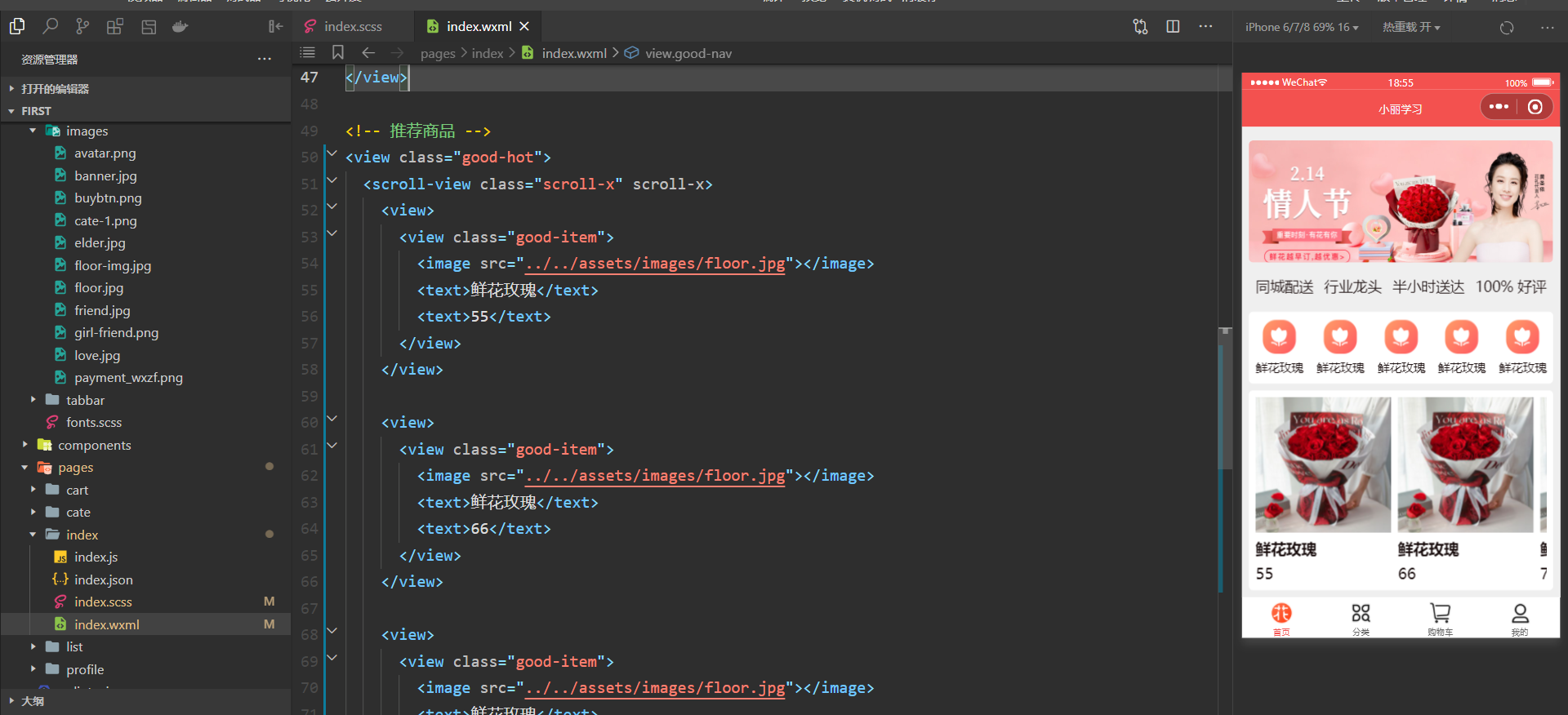This screenshot has height=715, width=1568.
Task: Open the Extensions blocks icon
Action: coord(115,27)
